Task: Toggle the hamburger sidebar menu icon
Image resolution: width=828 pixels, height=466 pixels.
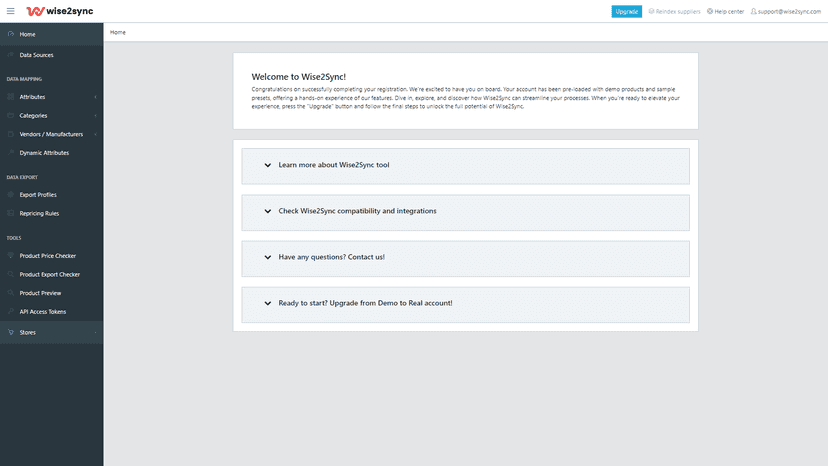Action: (11, 11)
